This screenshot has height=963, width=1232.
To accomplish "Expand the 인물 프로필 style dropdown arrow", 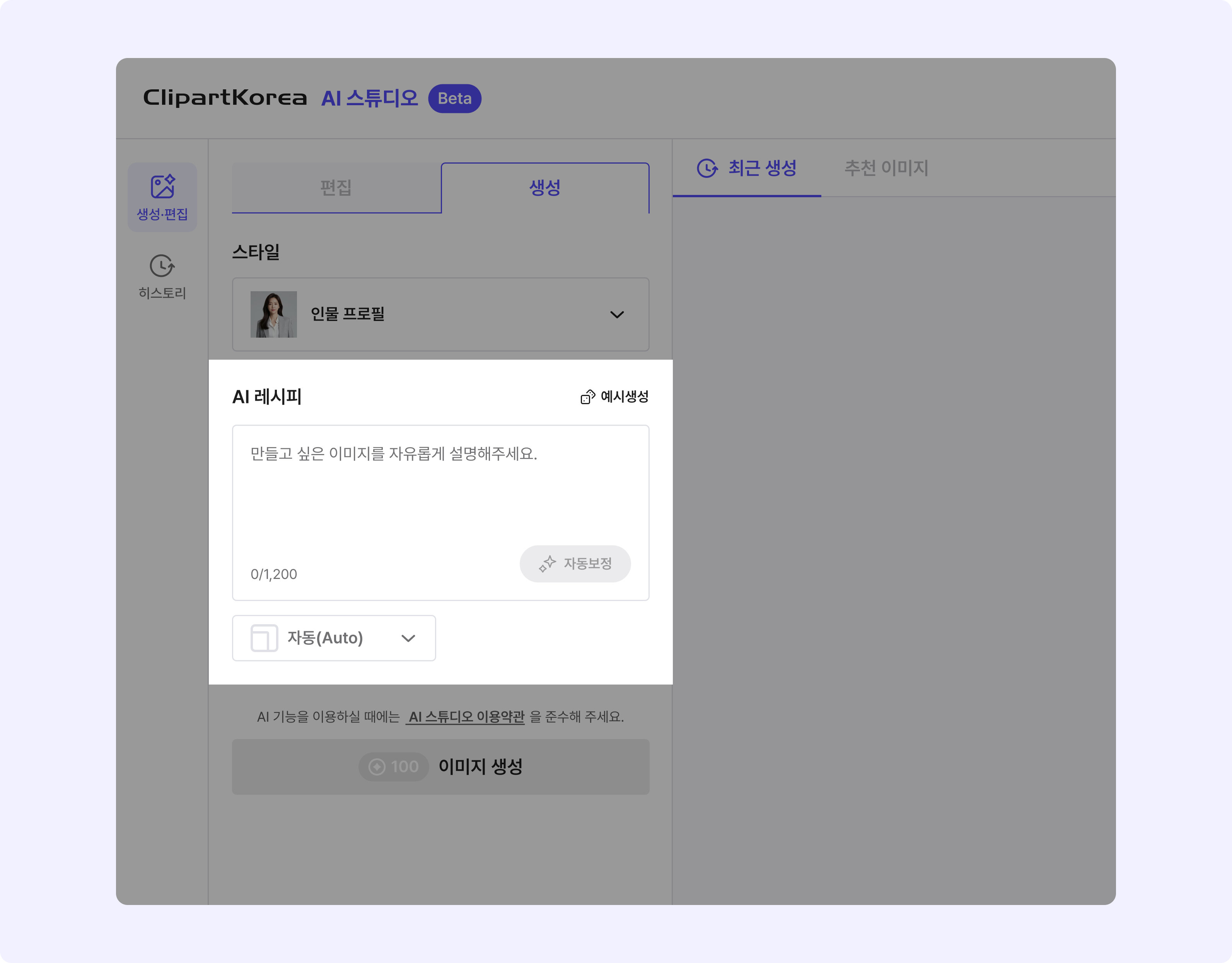I will [617, 315].
